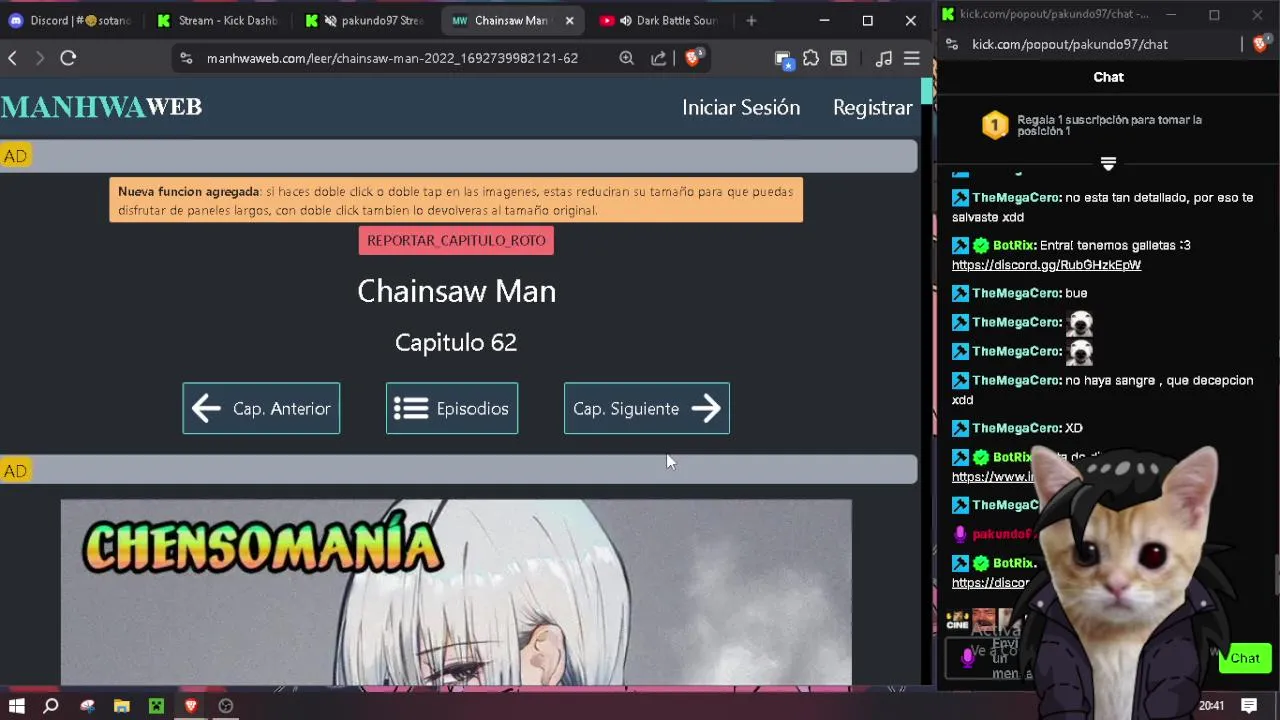Viewport: 1280px width, 720px height.
Task: Open site info icon in chat popout
Action: coord(952,44)
